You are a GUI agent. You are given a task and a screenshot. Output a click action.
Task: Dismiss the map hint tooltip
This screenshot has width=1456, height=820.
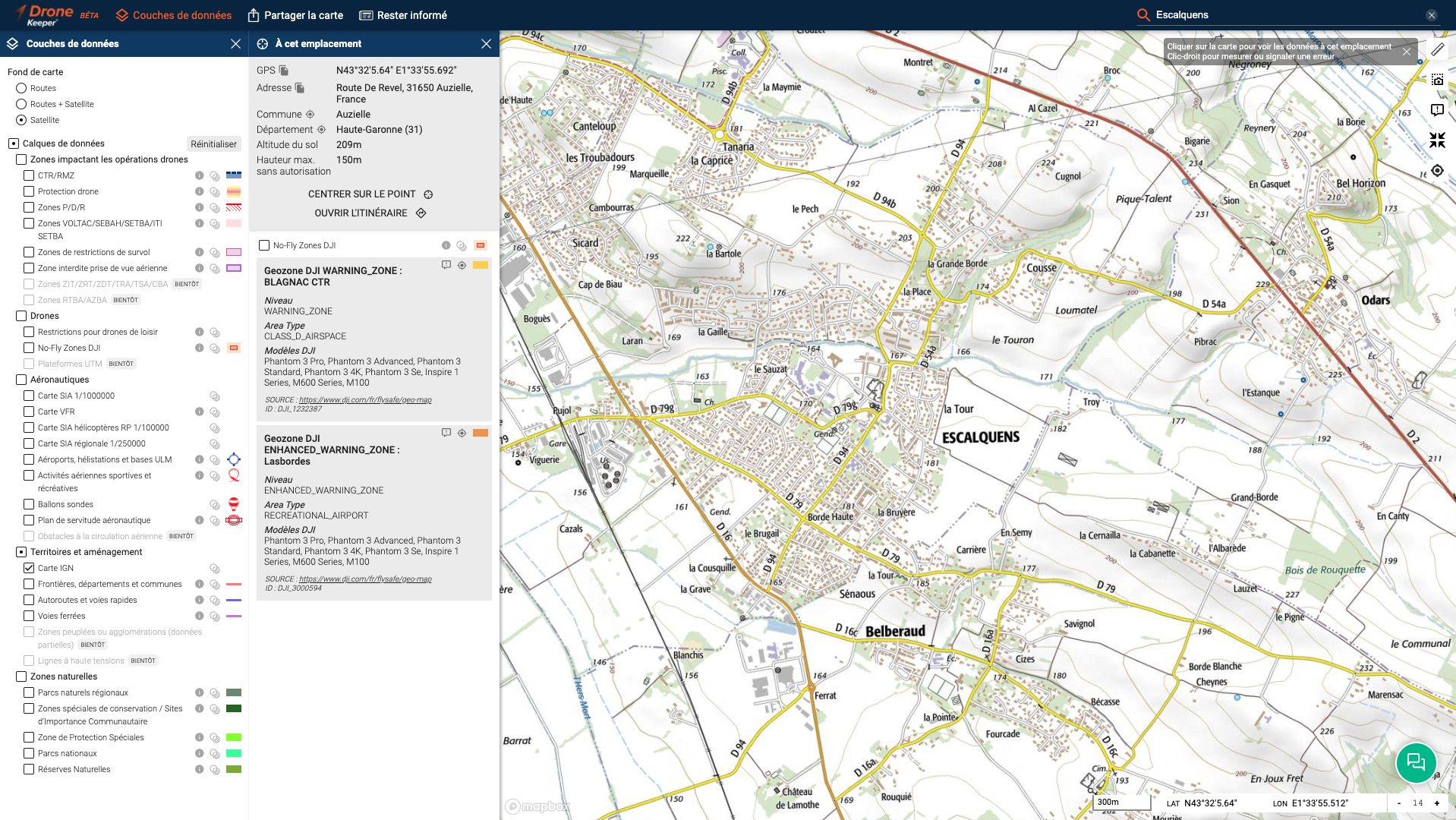[1407, 52]
